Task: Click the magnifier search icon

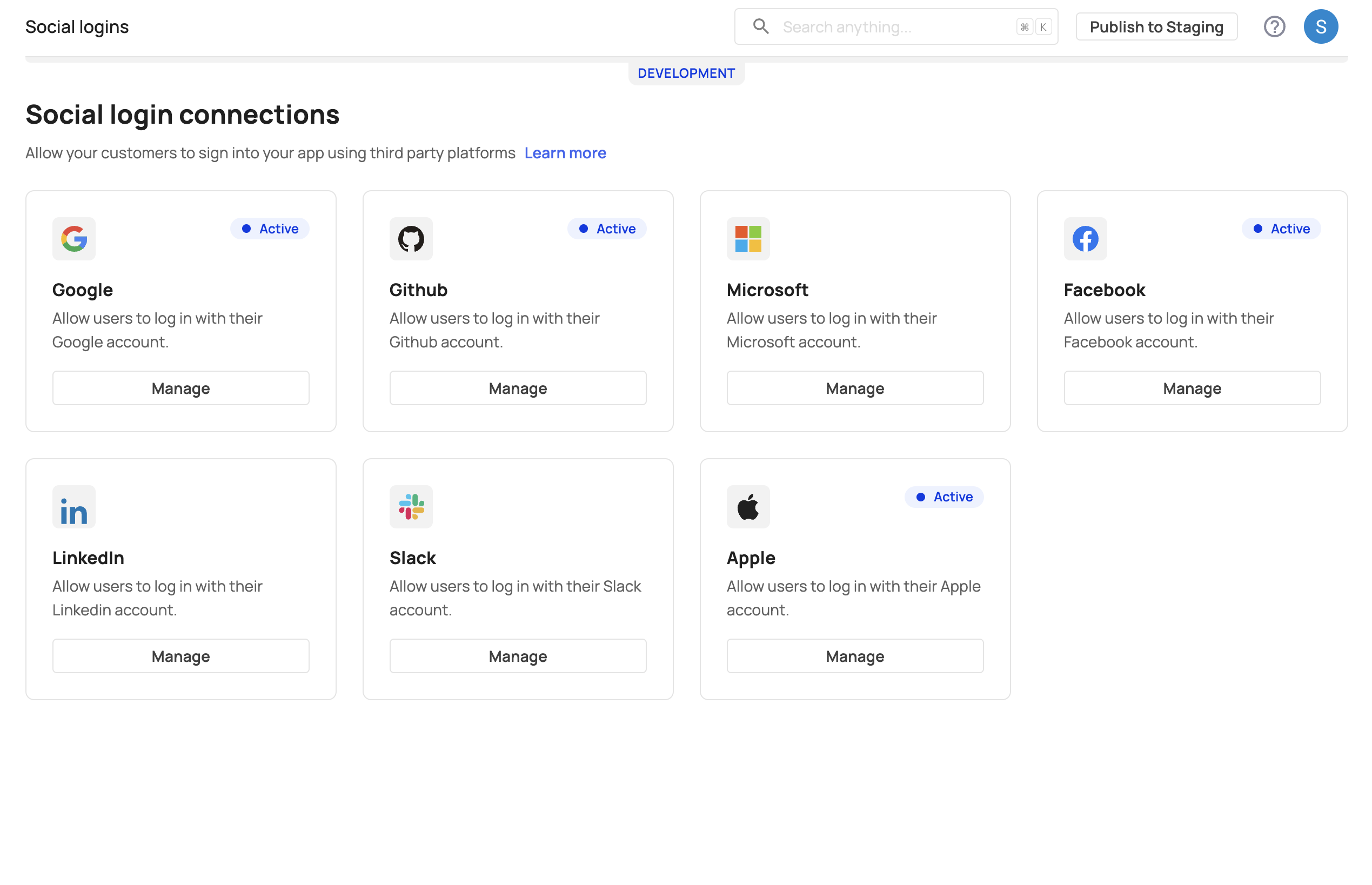Action: [760, 26]
